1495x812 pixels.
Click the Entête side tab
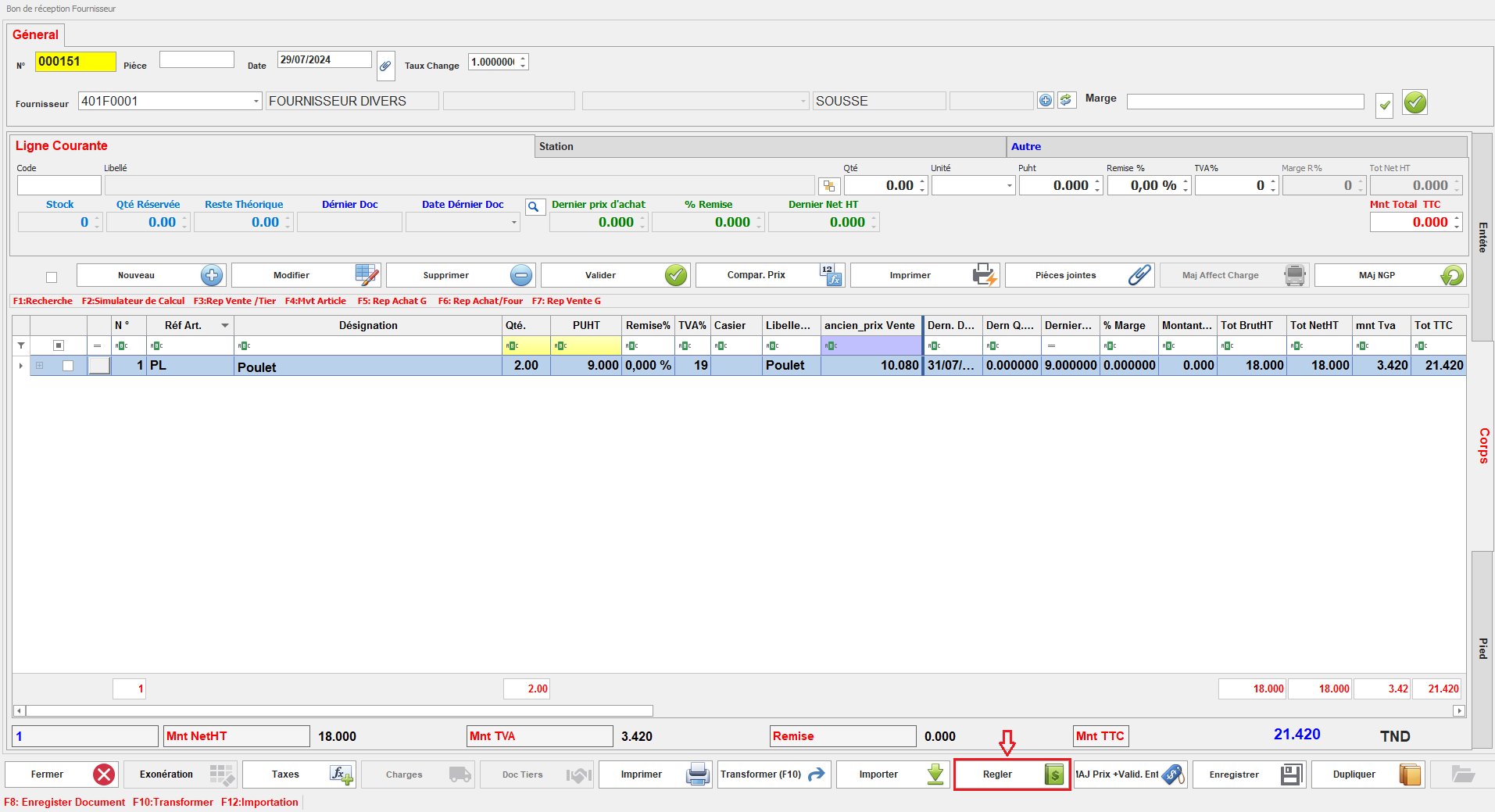point(1482,237)
